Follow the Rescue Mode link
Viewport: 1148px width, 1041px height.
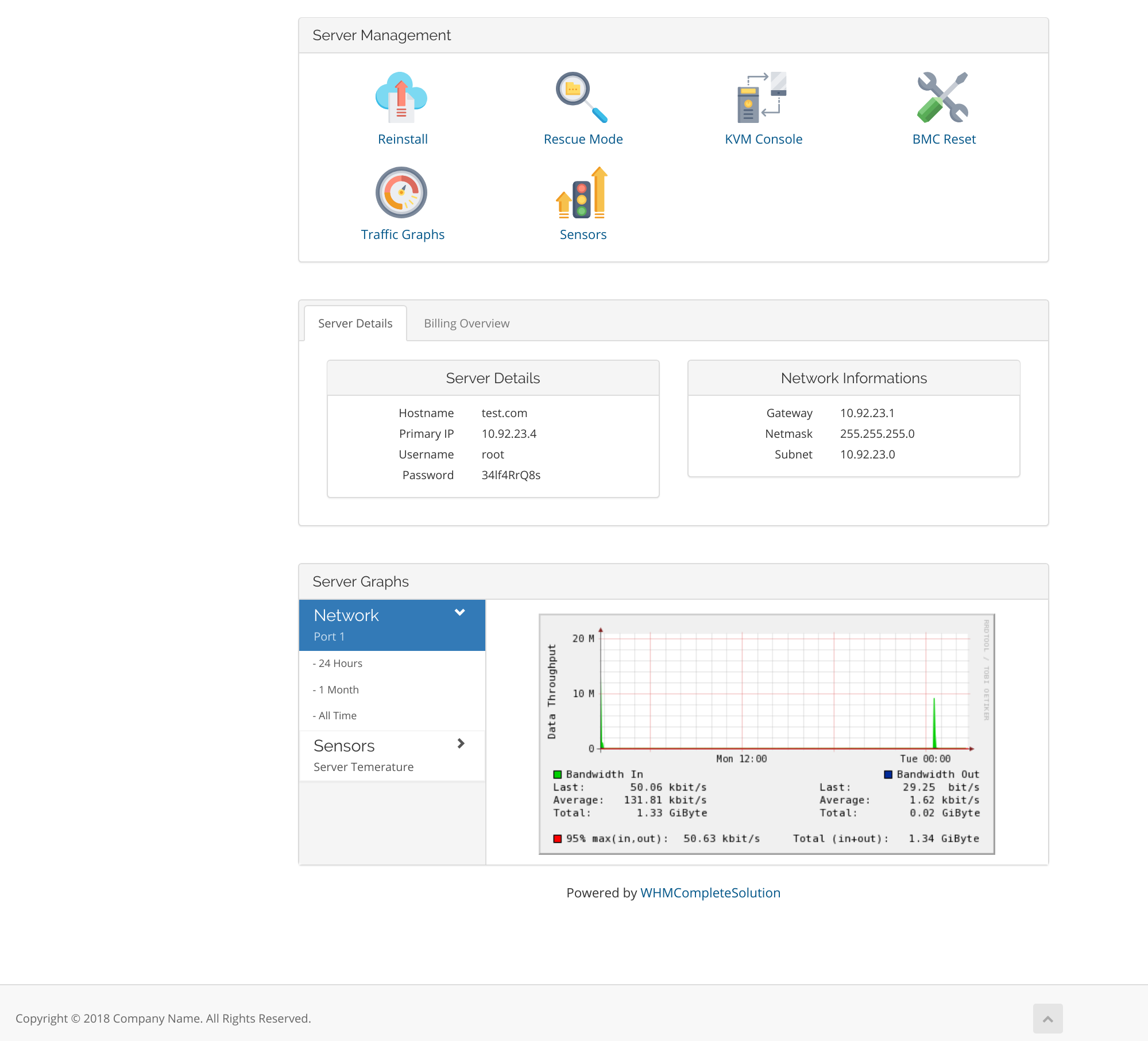point(583,139)
